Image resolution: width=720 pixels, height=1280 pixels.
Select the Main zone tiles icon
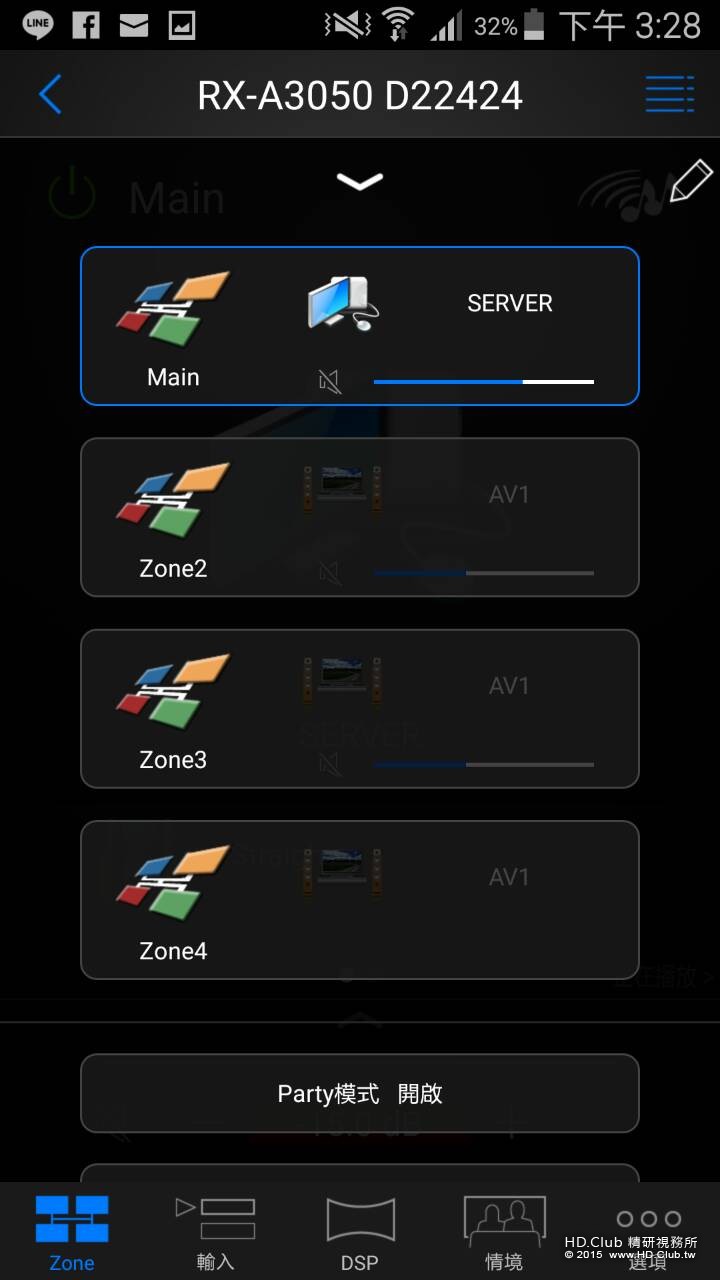173,308
